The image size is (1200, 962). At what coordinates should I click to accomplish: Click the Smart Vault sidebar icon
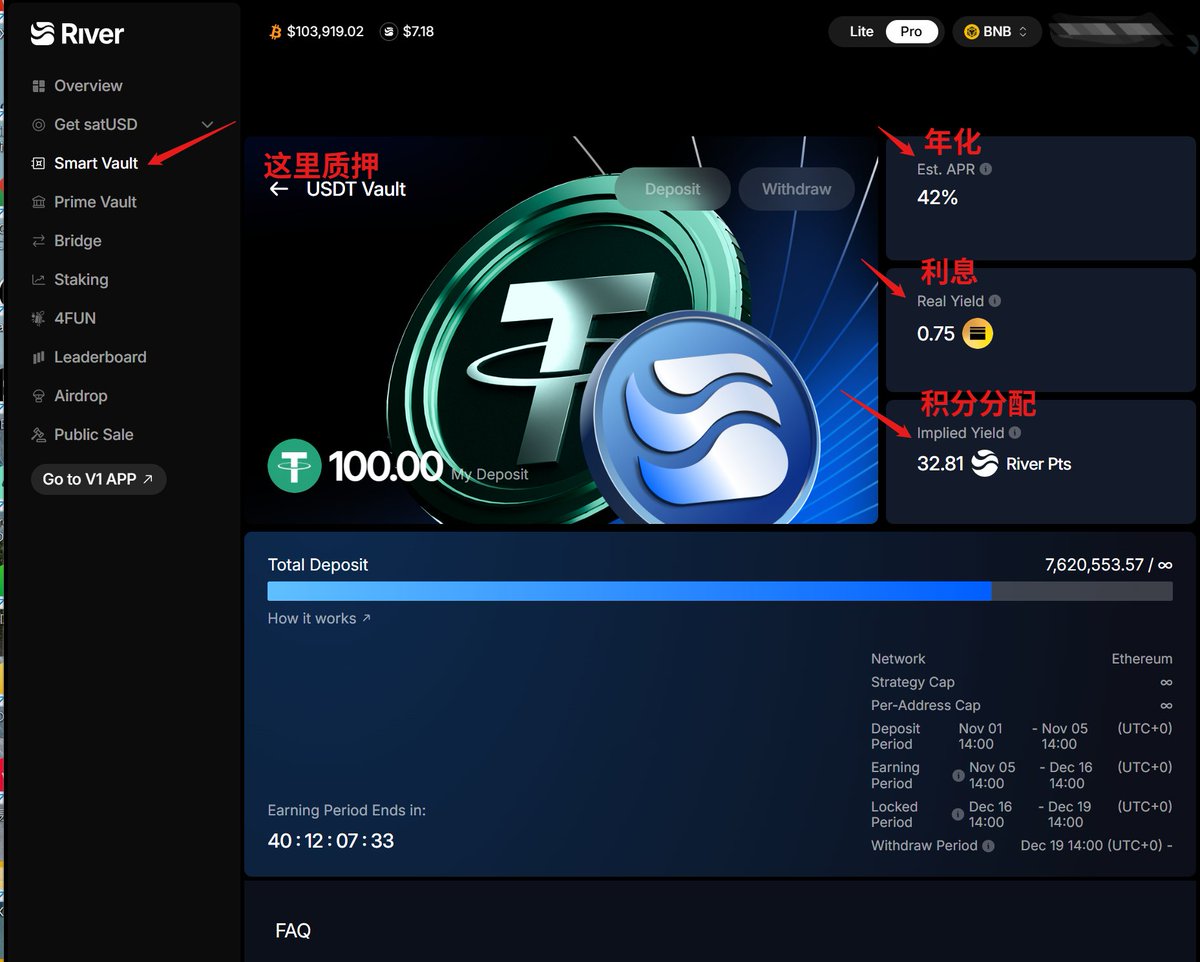tap(39, 163)
